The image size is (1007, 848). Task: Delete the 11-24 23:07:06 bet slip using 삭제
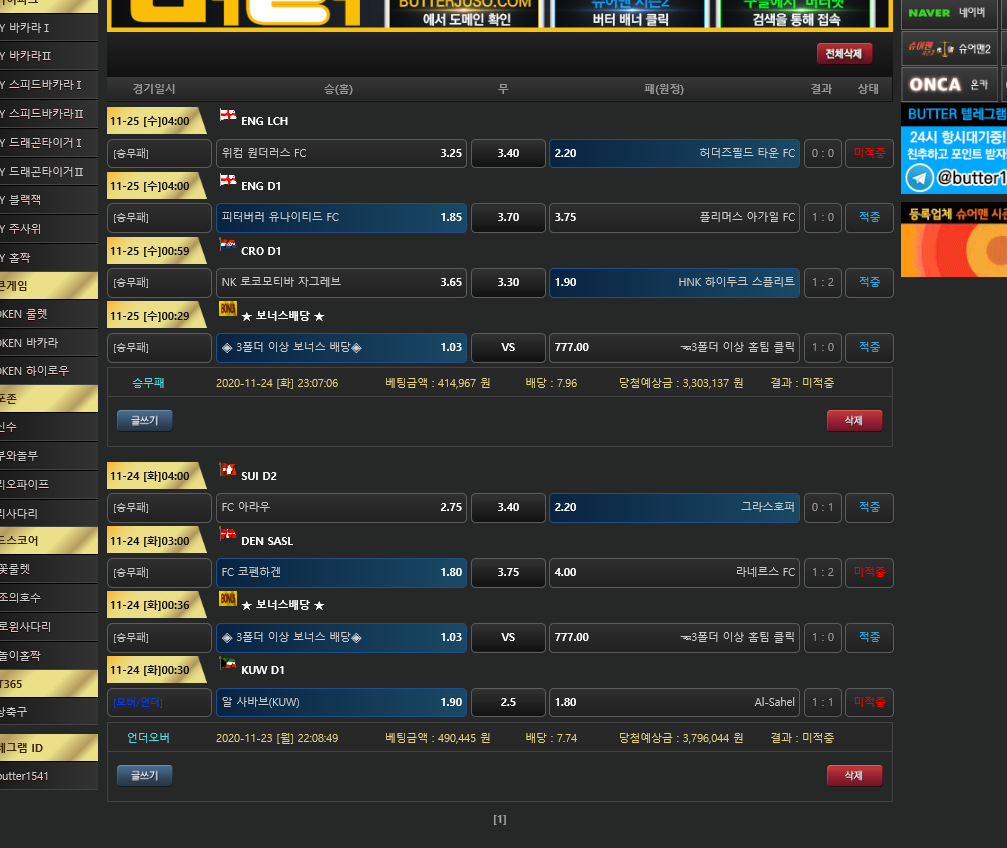point(854,420)
